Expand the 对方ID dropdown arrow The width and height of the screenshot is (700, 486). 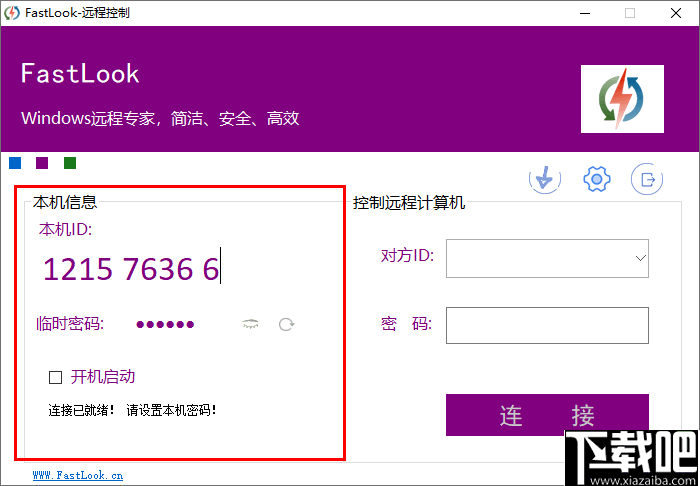click(641, 258)
